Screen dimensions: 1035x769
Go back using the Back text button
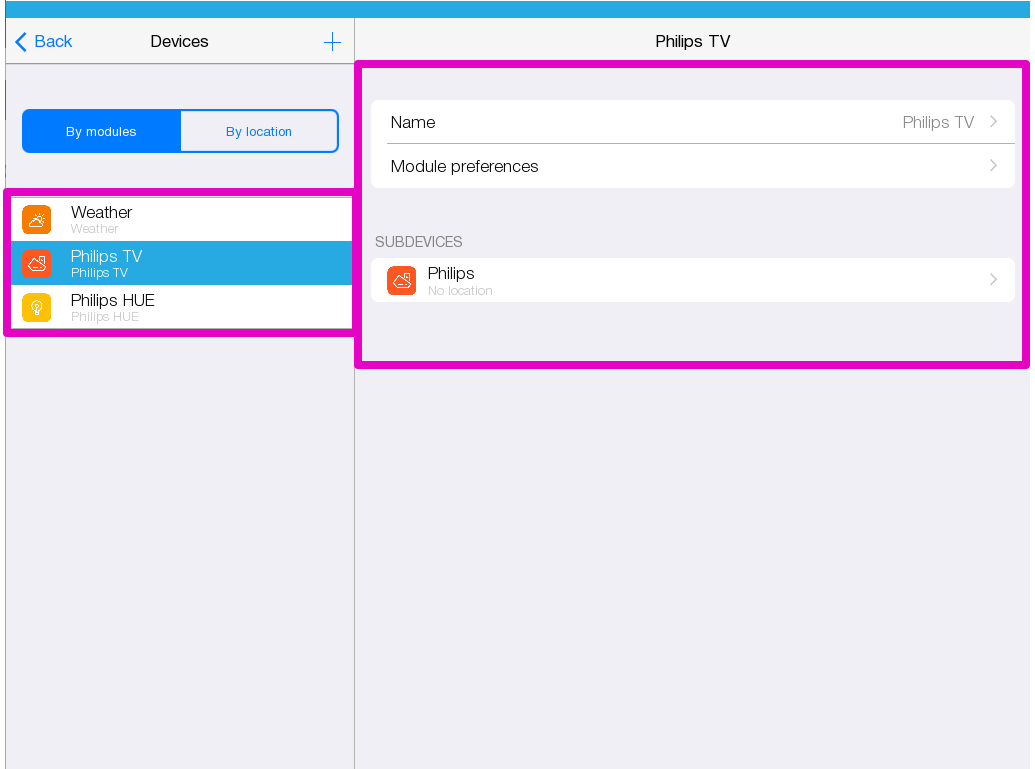(x=53, y=42)
